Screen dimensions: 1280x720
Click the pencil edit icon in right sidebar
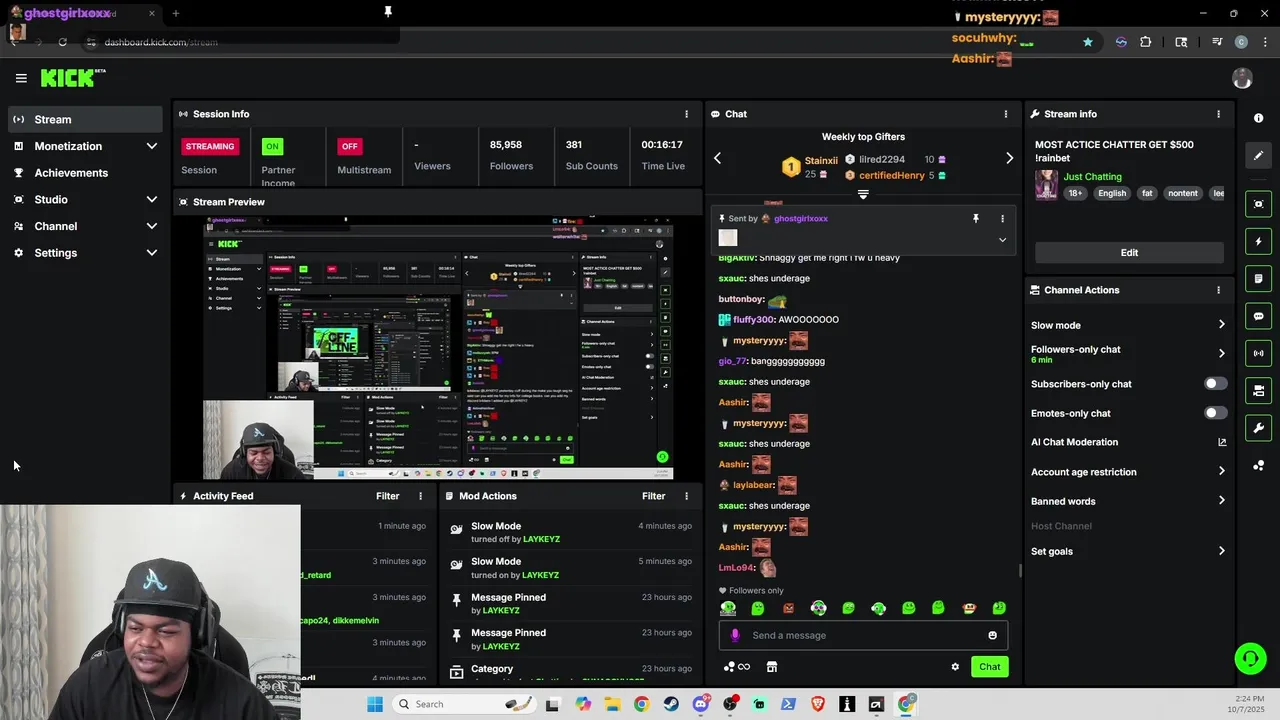[1258, 155]
